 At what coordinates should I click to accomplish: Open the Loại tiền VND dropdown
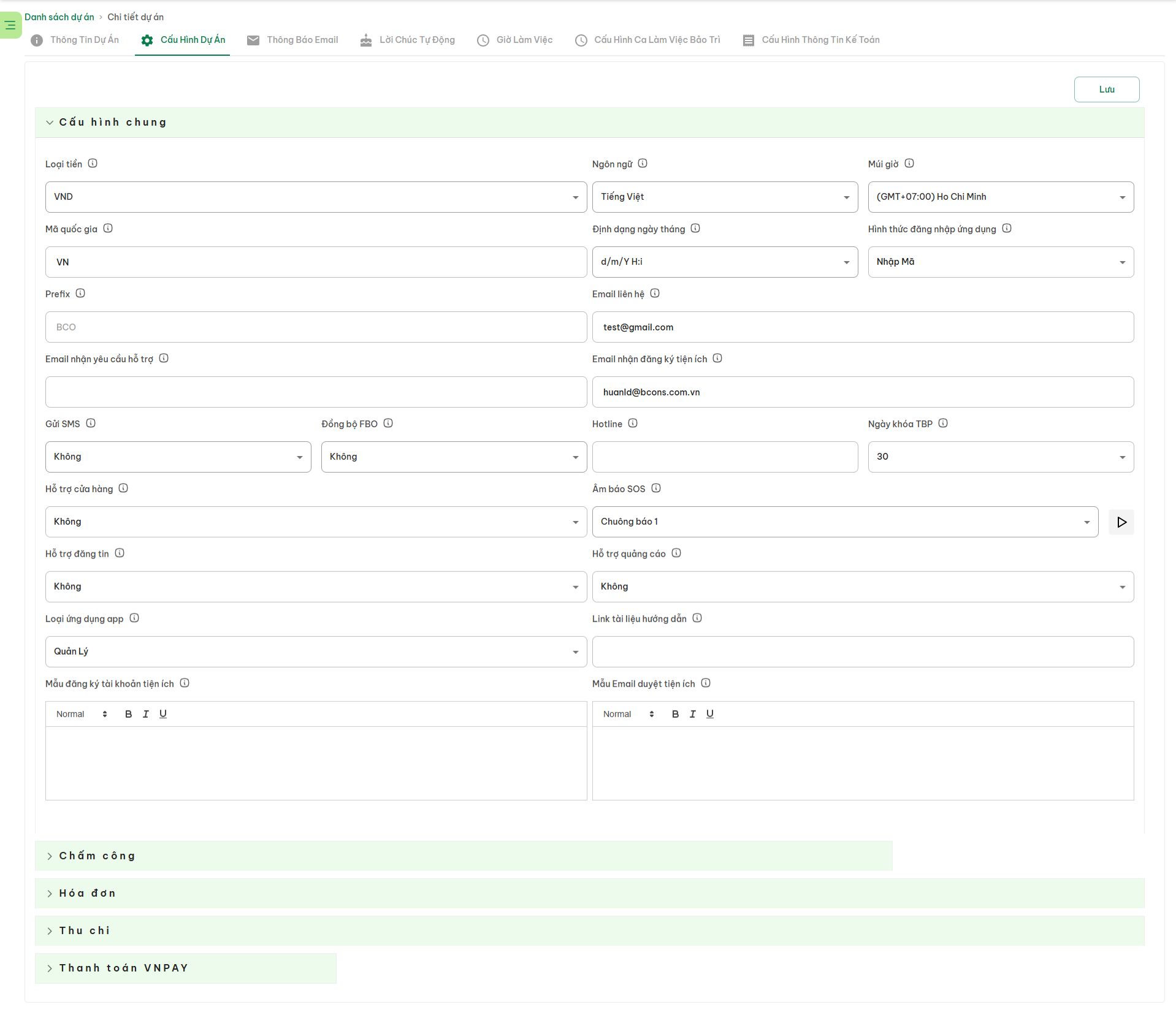[x=316, y=197]
